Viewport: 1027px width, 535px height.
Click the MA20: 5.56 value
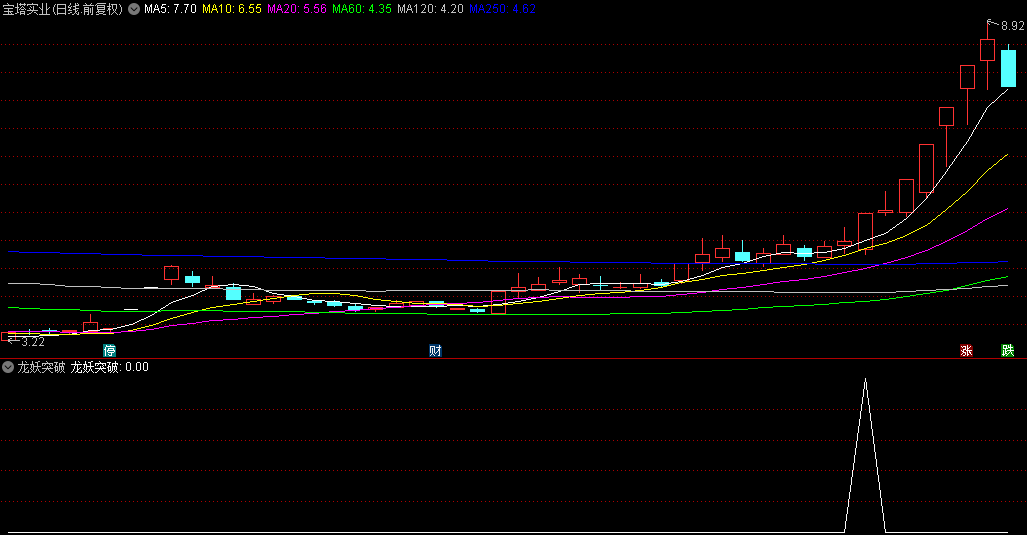(x=297, y=9)
